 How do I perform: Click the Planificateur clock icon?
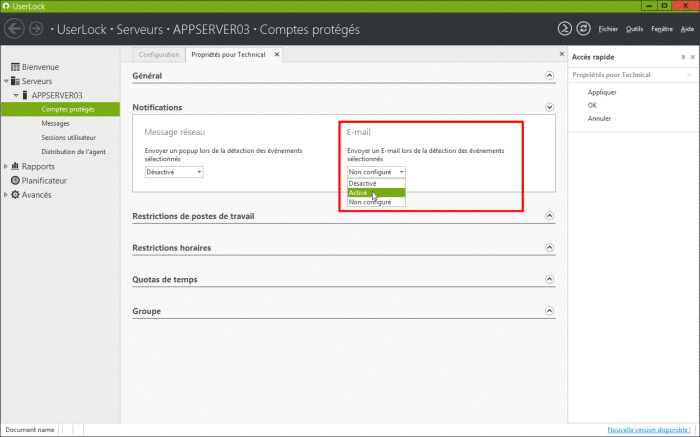pyautogui.click(x=15, y=180)
